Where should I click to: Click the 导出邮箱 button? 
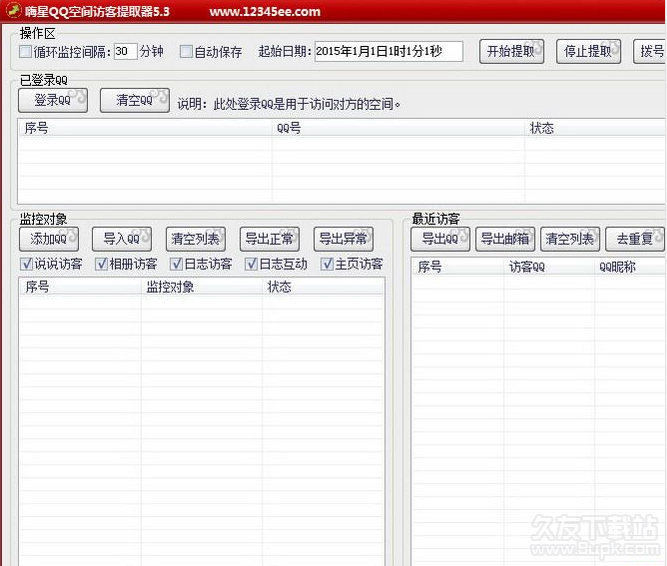tap(505, 239)
